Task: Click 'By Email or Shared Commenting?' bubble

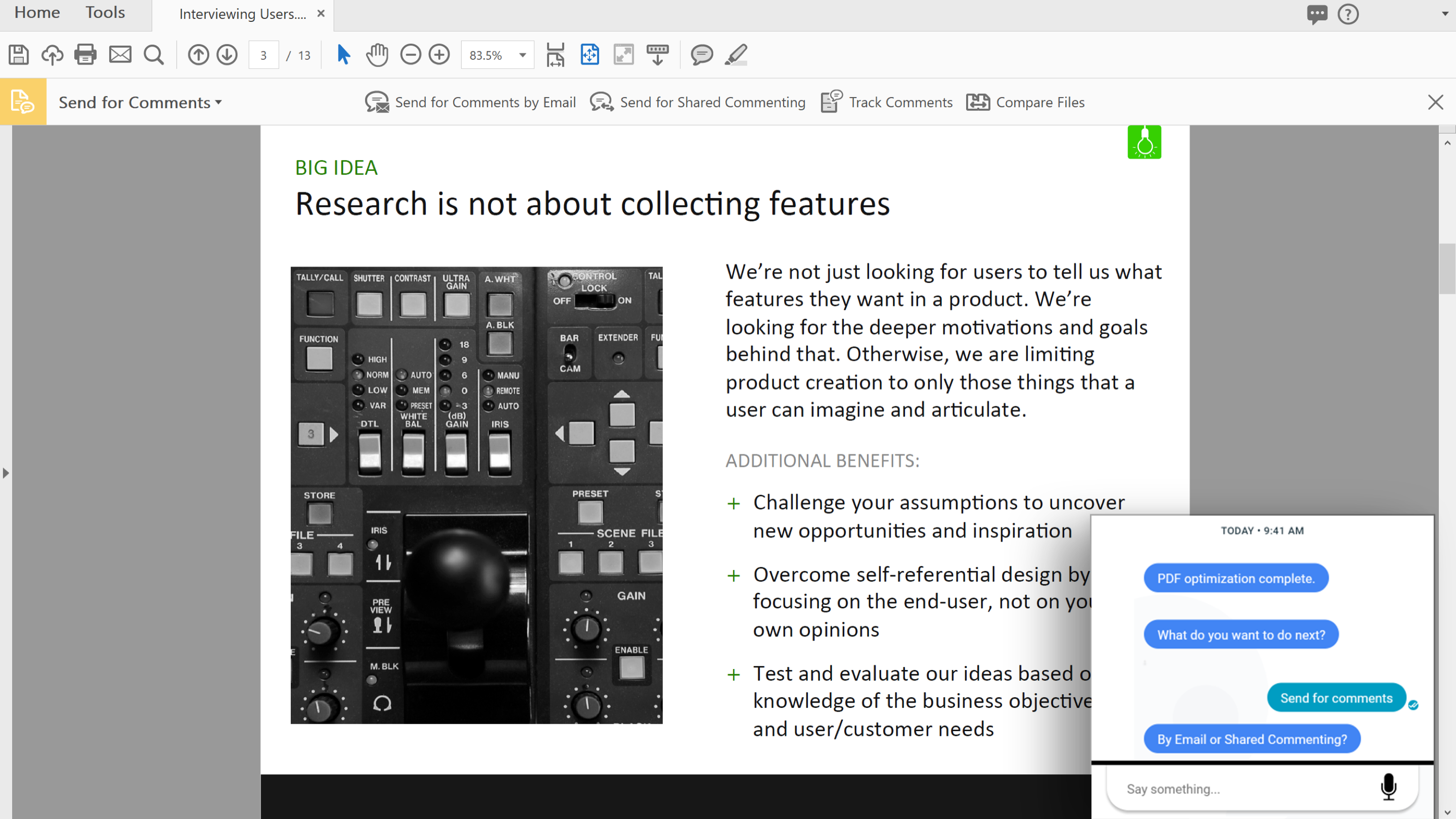Action: (1252, 739)
